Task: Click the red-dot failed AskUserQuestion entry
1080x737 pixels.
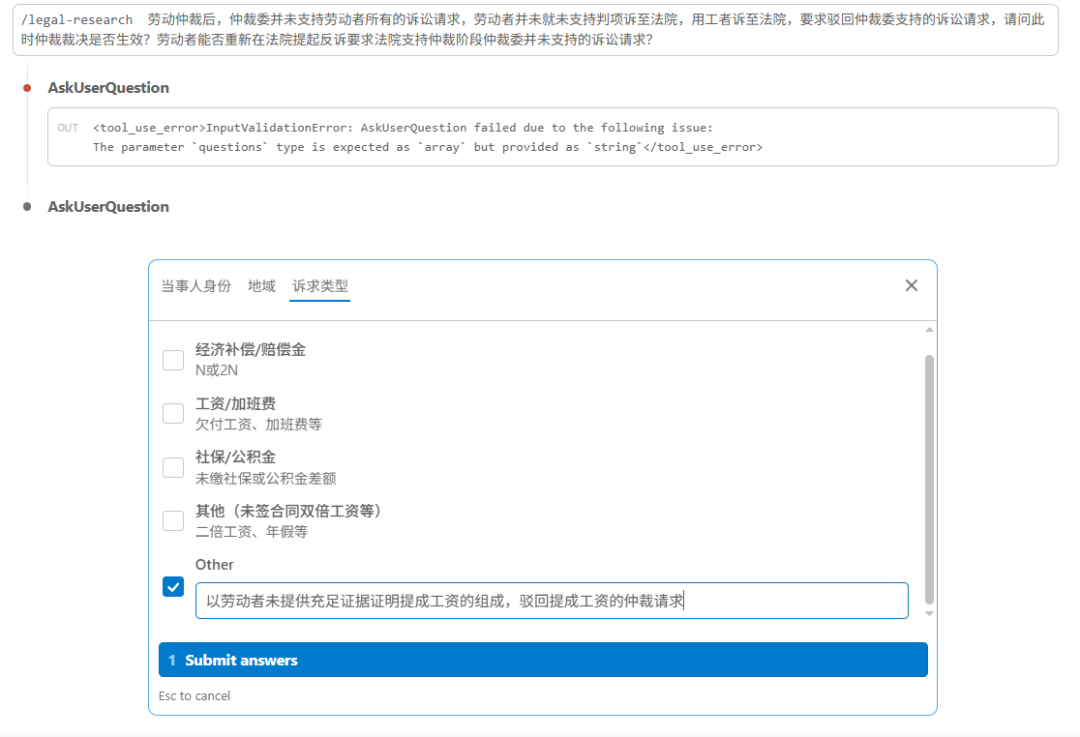Action: [x=108, y=87]
